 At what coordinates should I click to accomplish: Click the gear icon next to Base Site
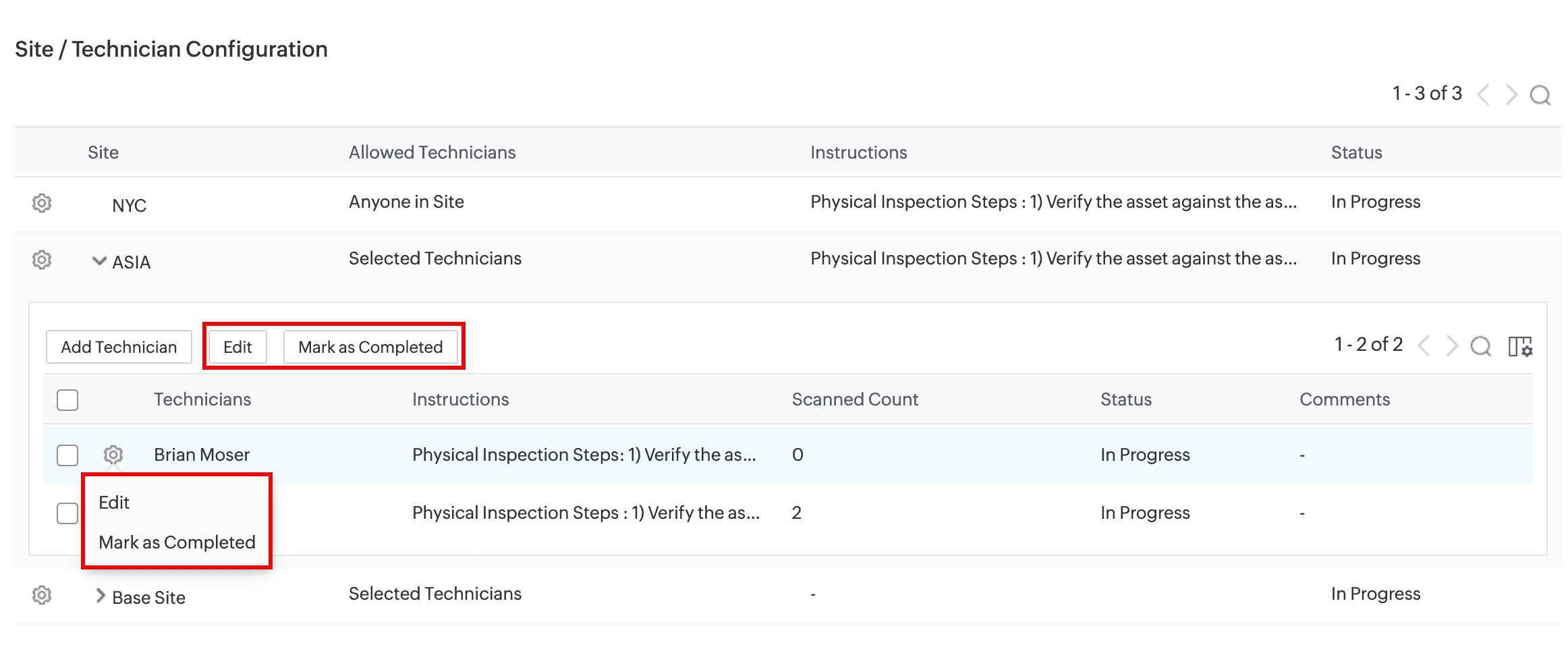[x=42, y=595]
